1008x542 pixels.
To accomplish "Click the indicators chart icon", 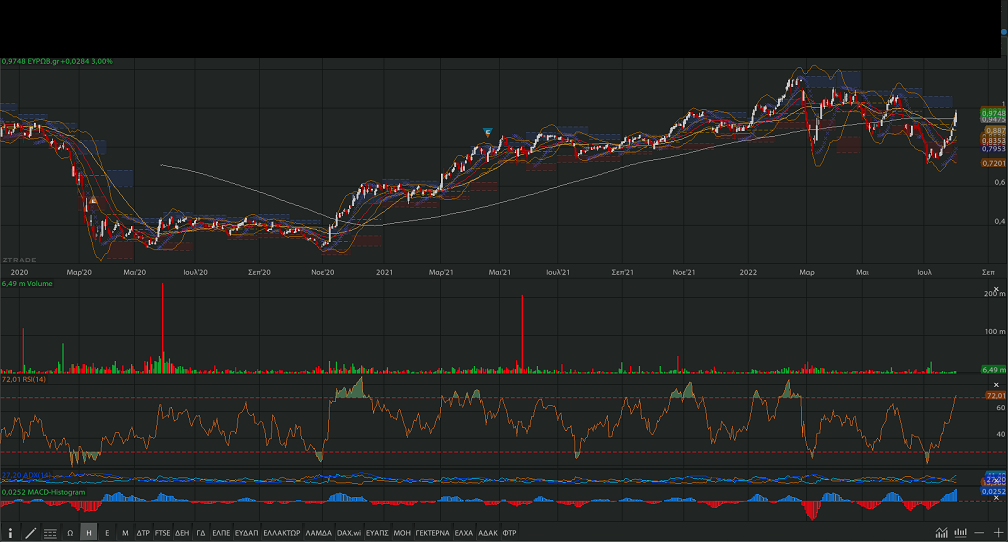I will 941,533.
